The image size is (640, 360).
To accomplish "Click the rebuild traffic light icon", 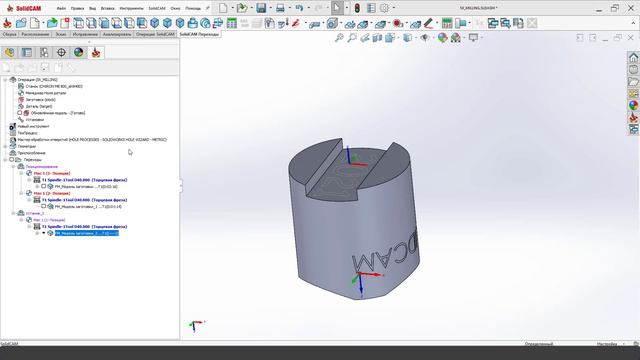I will [x=357, y=8].
